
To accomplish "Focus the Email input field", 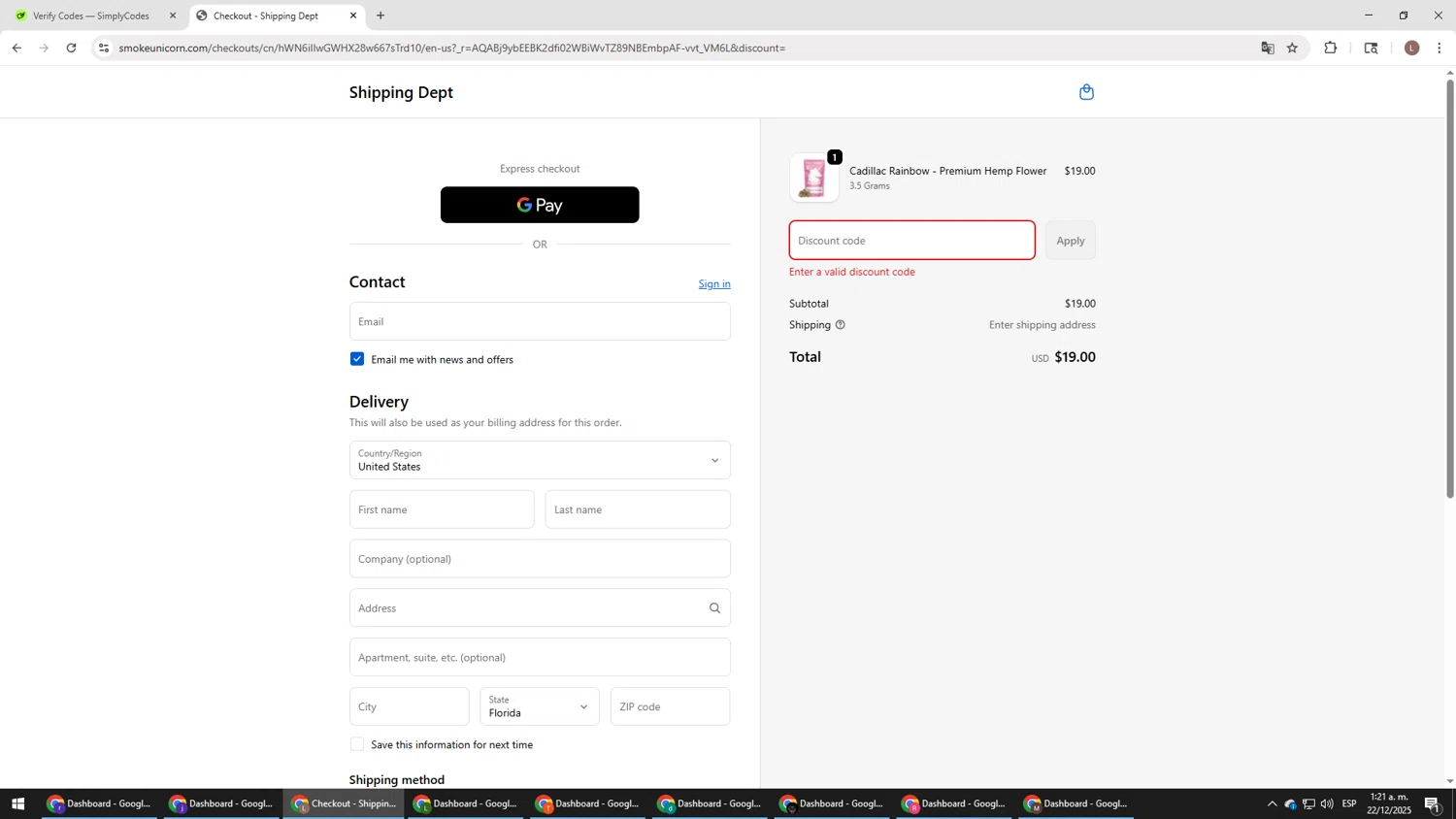I will tap(540, 321).
